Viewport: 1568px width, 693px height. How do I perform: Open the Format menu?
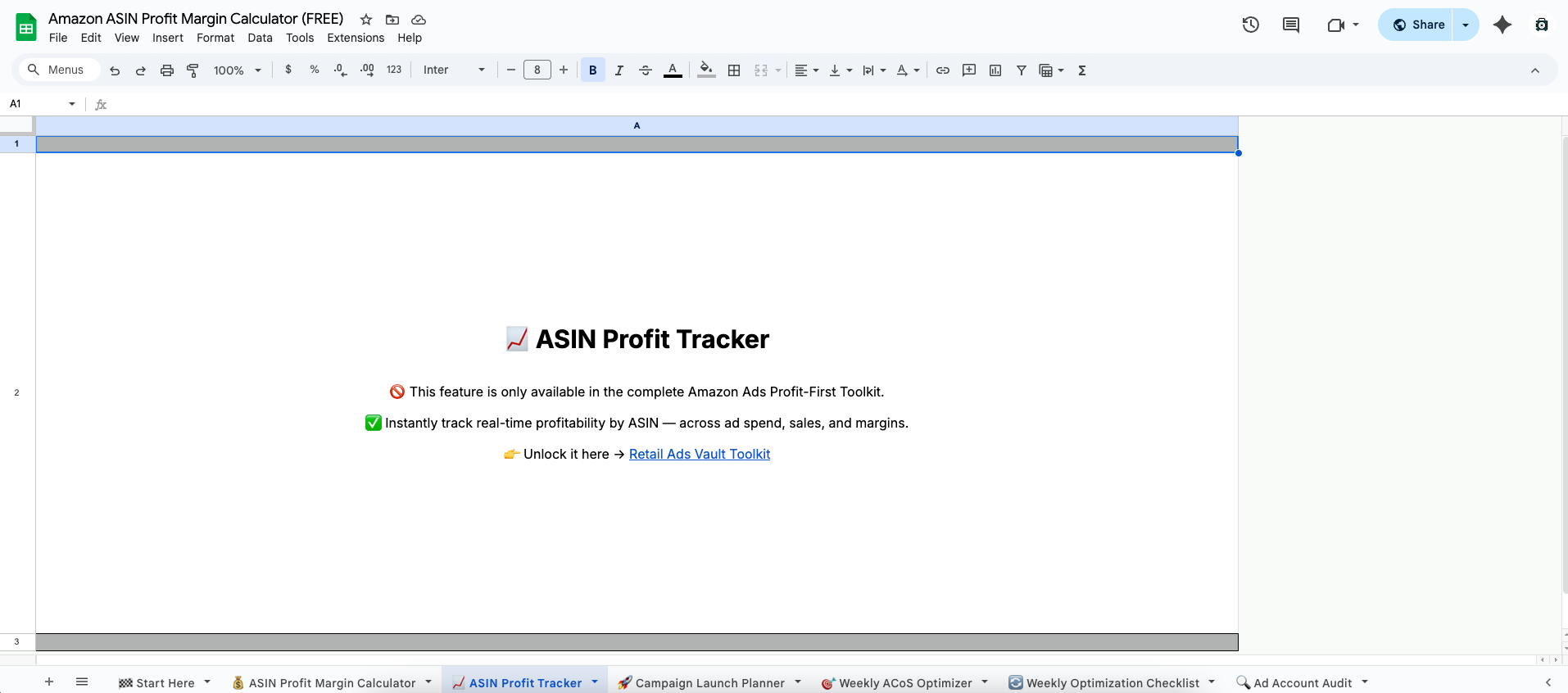pos(215,38)
